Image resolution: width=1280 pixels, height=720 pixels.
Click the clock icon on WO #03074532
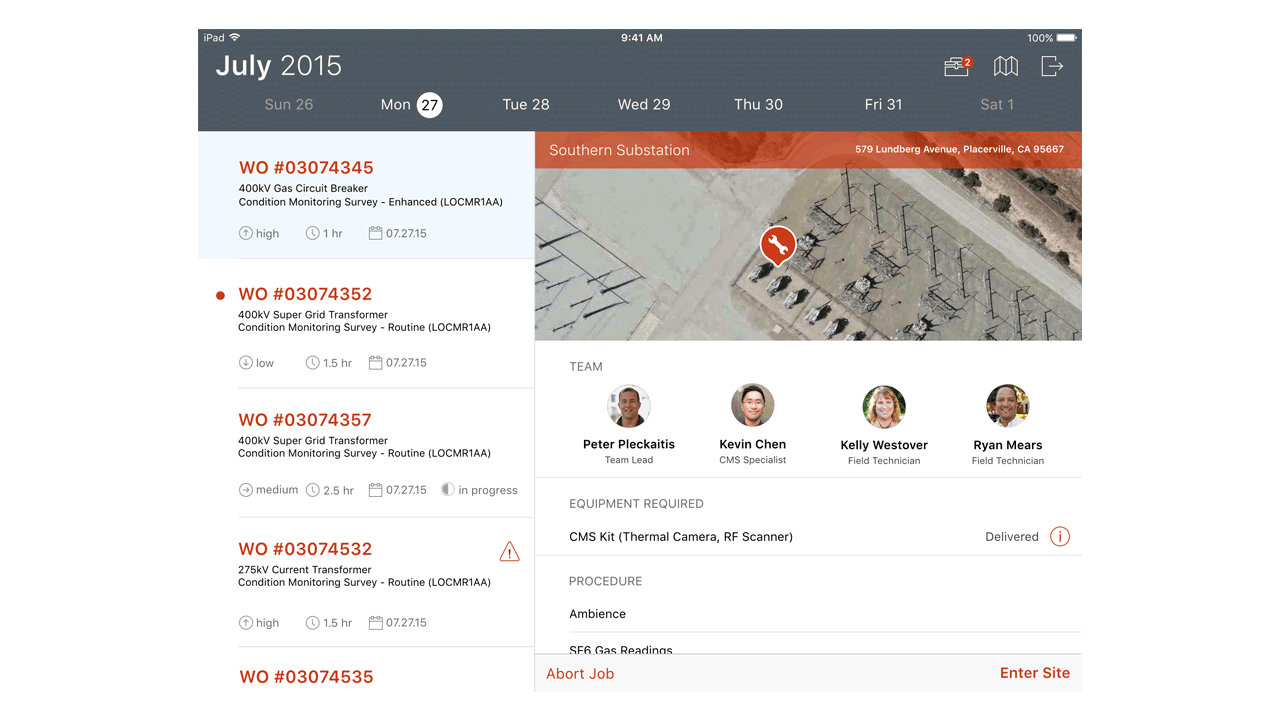(x=313, y=623)
